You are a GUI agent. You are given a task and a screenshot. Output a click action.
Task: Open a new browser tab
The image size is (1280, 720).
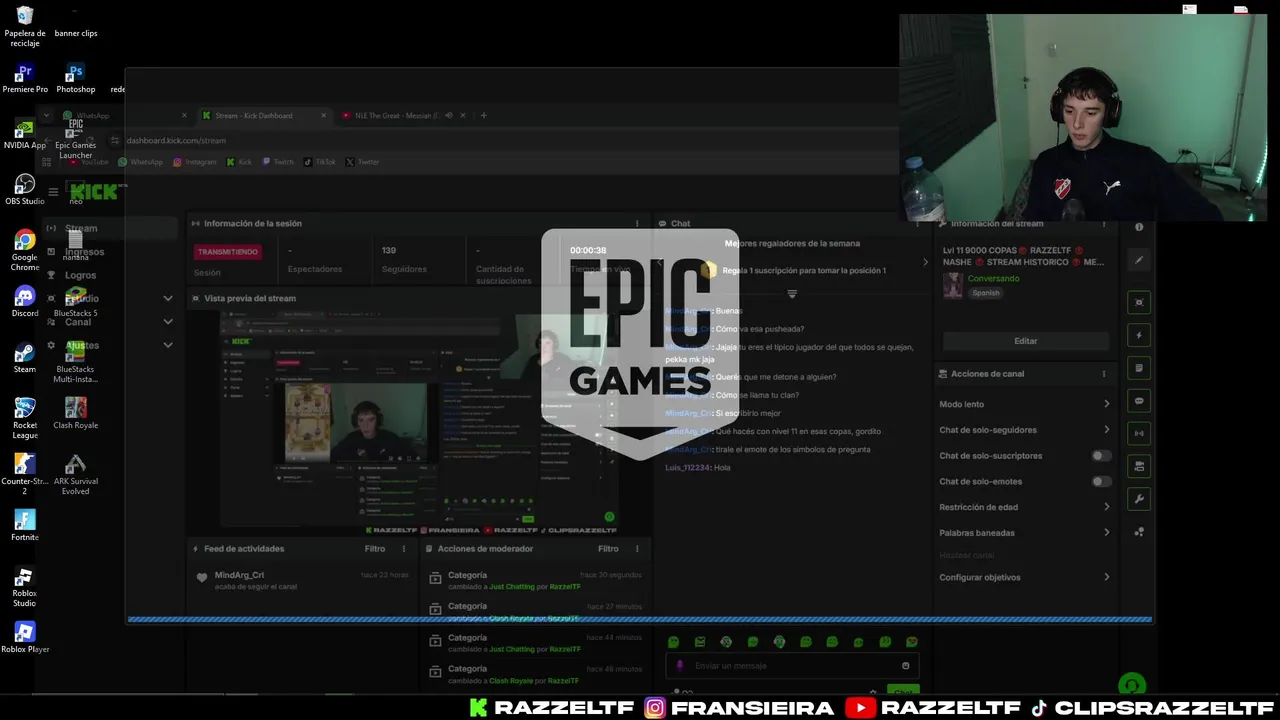click(484, 115)
